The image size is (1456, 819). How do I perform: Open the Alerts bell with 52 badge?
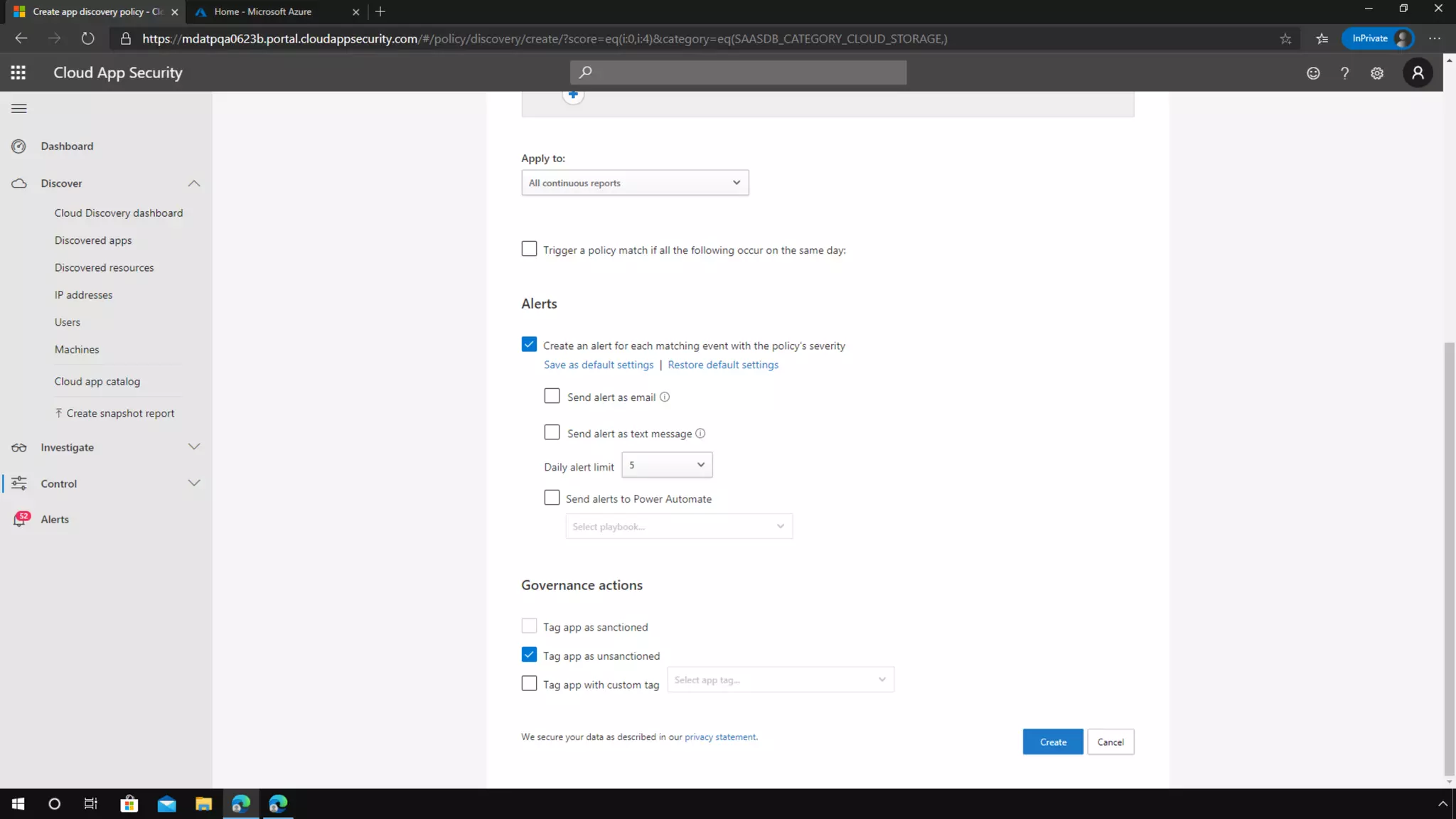click(x=21, y=519)
